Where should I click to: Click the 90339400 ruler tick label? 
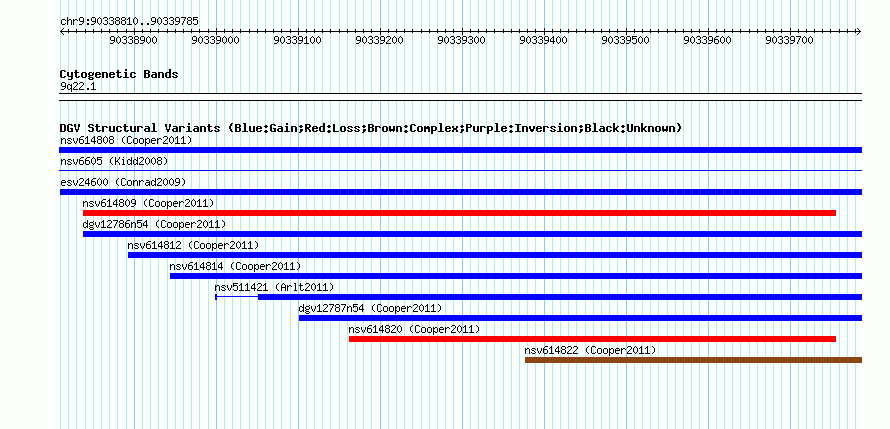[x=544, y=40]
